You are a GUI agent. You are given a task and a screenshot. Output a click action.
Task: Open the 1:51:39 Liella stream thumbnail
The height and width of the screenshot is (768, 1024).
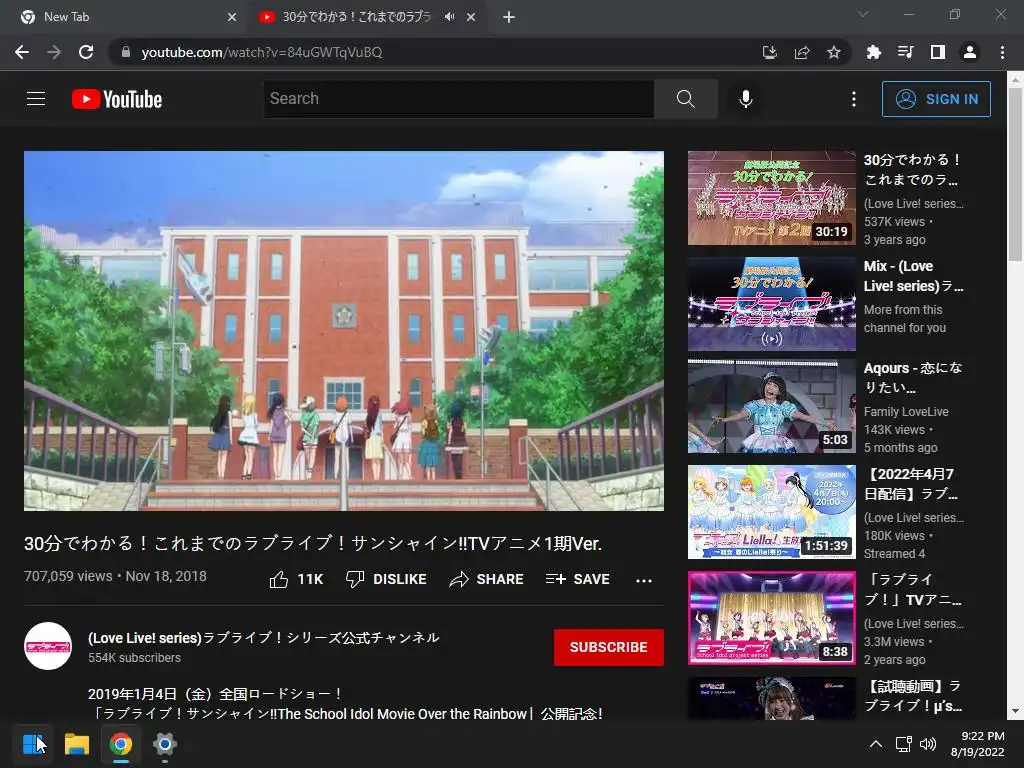click(x=771, y=512)
